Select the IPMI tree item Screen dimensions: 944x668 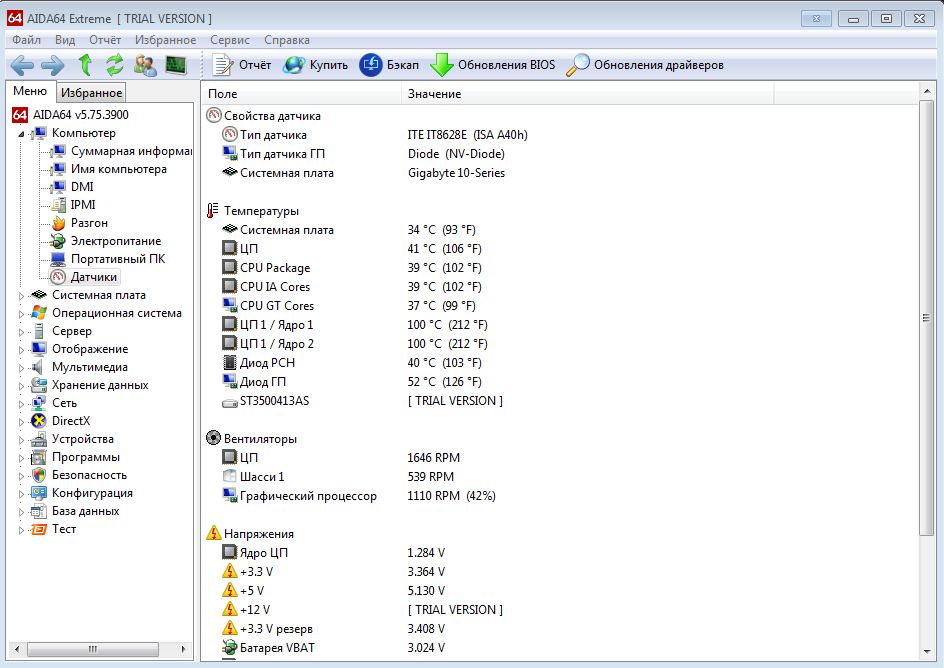click(83, 205)
